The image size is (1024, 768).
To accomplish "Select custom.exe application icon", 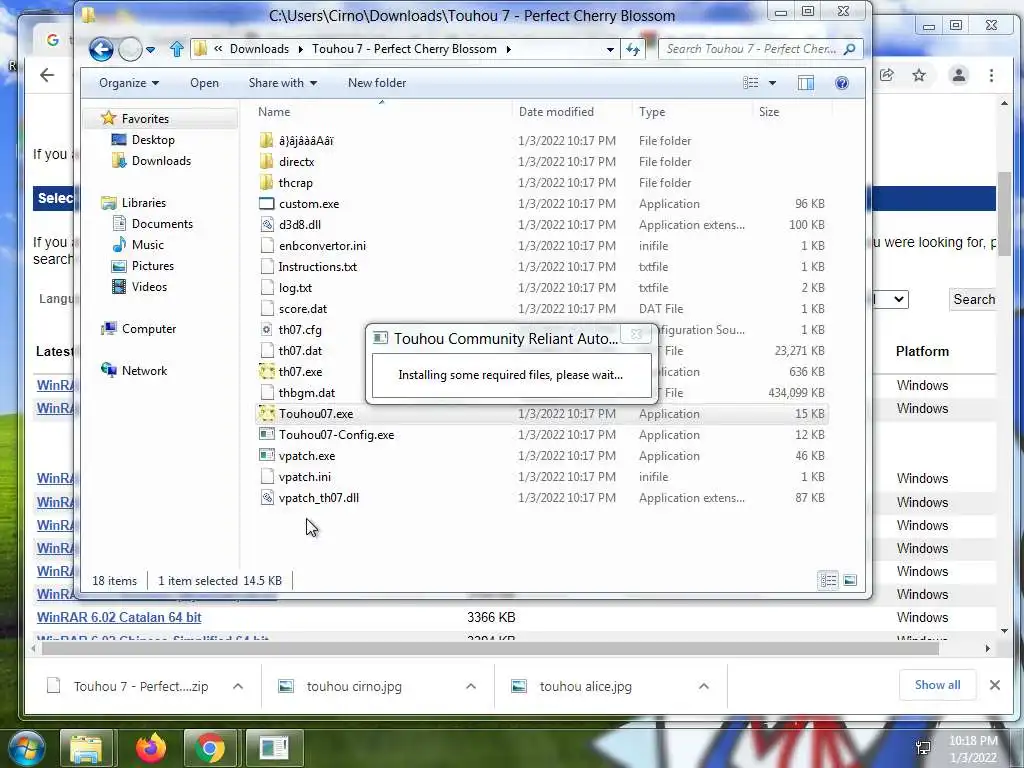I will (266, 204).
